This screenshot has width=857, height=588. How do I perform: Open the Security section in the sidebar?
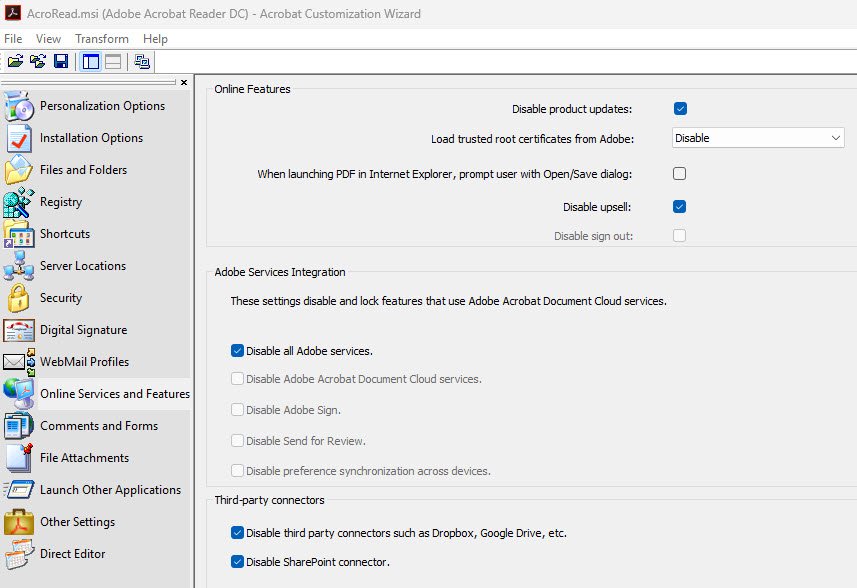point(60,298)
